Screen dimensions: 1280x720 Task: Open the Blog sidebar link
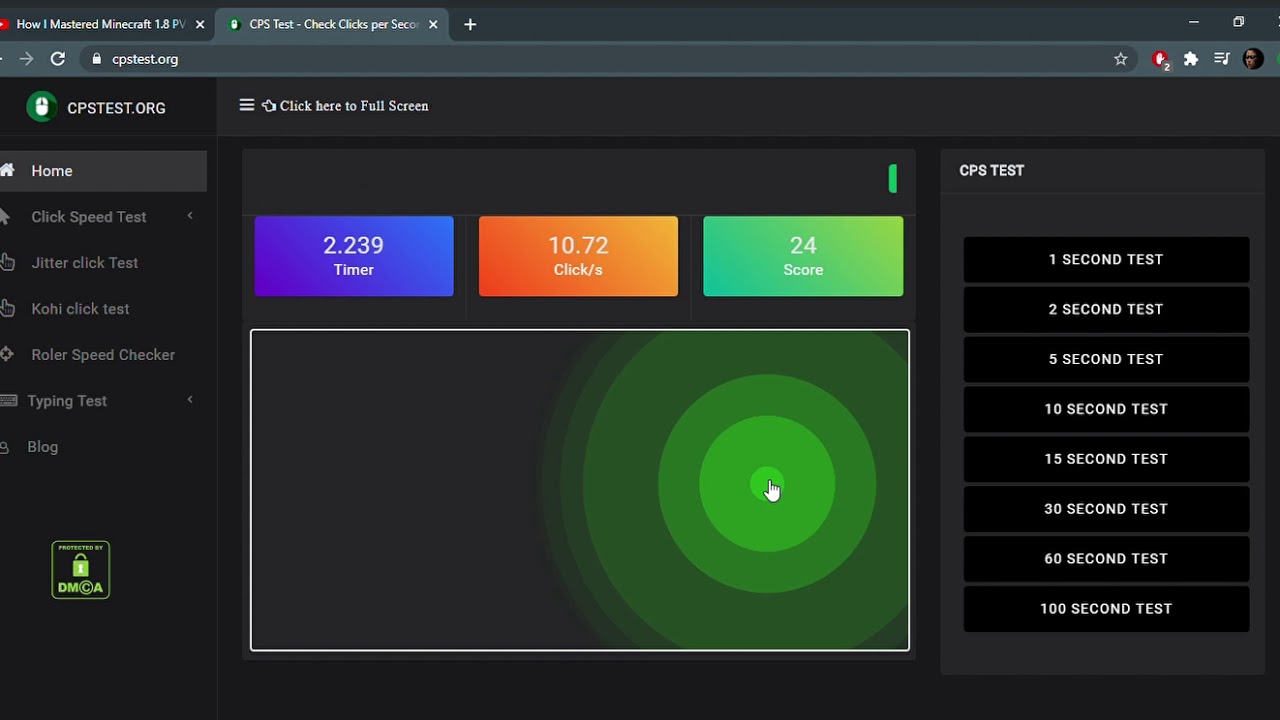pyautogui.click(x=42, y=447)
